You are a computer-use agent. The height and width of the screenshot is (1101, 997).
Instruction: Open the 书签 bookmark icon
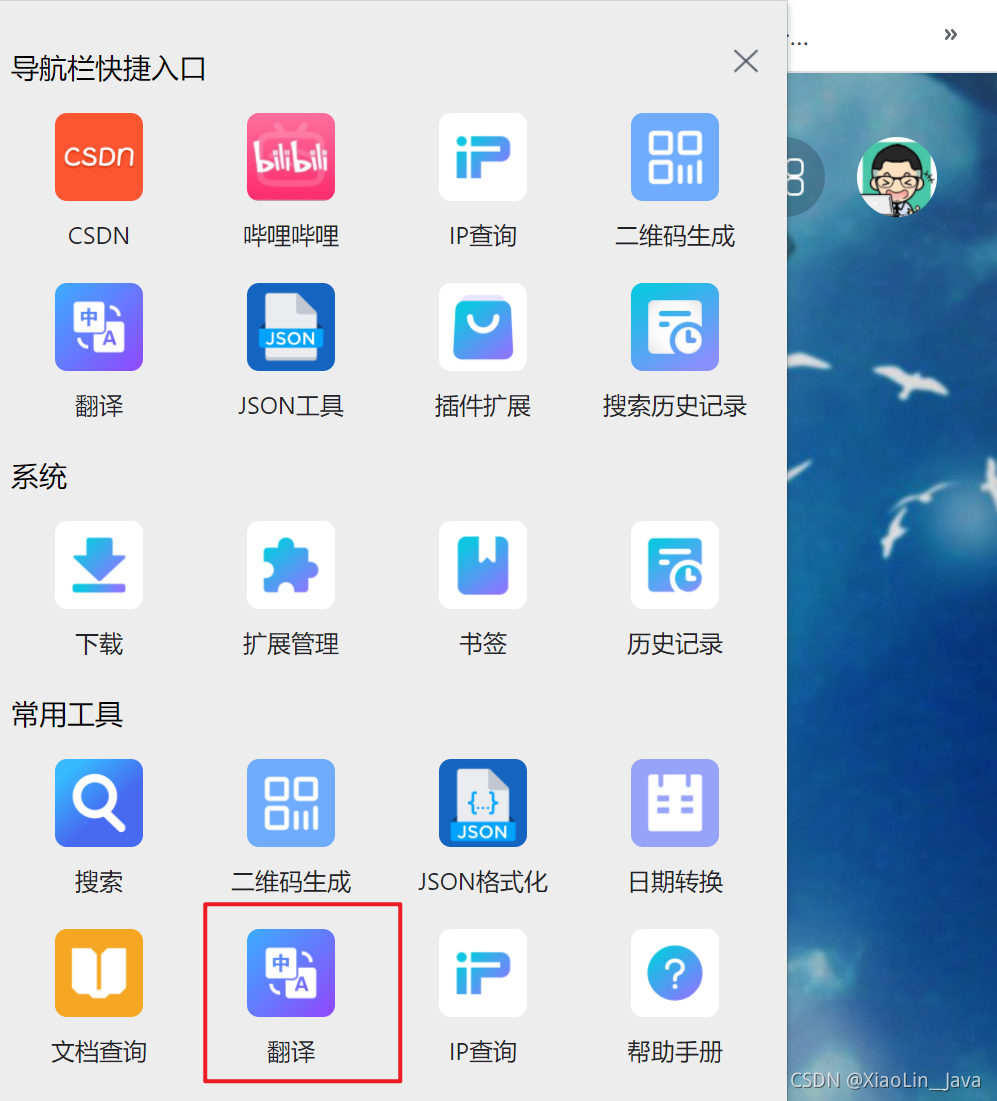(483, 565)
